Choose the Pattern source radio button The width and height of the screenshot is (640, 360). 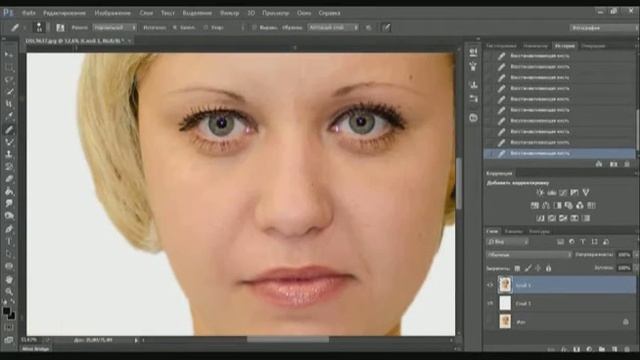pos(206,28)
